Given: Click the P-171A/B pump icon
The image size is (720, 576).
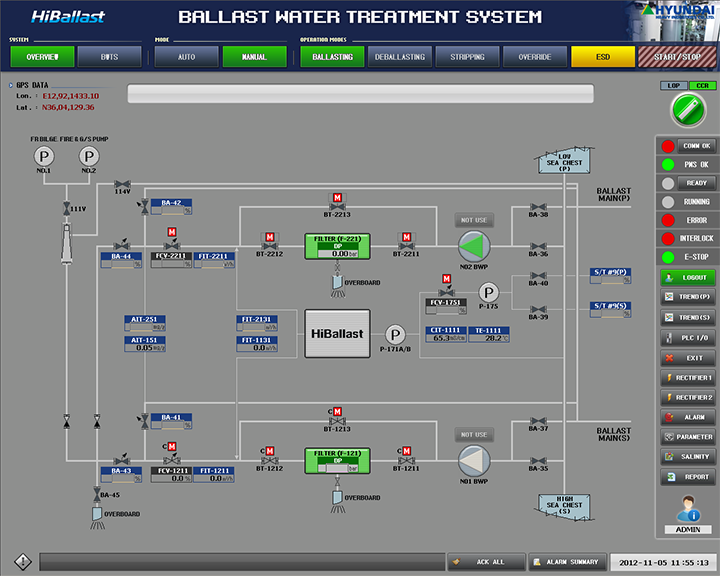Looking at the screenshot, I should (x=395, y=335).
